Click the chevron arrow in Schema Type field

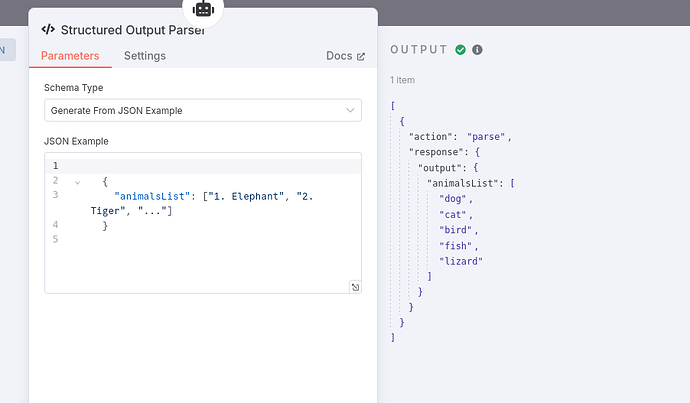(x=349, y=110)
